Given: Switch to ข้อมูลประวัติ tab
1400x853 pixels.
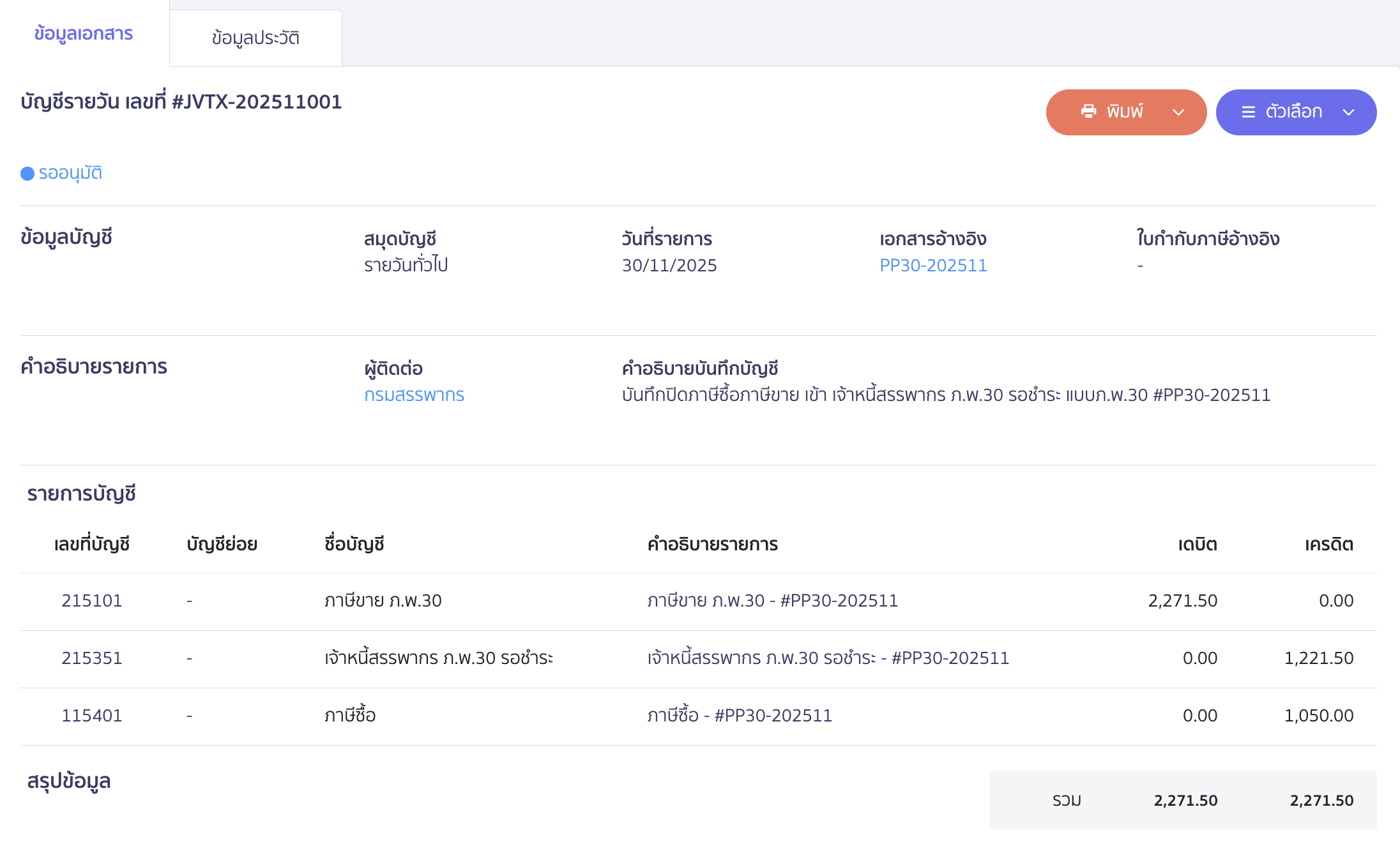Looking at the screenshot, I should click(255, 38).
